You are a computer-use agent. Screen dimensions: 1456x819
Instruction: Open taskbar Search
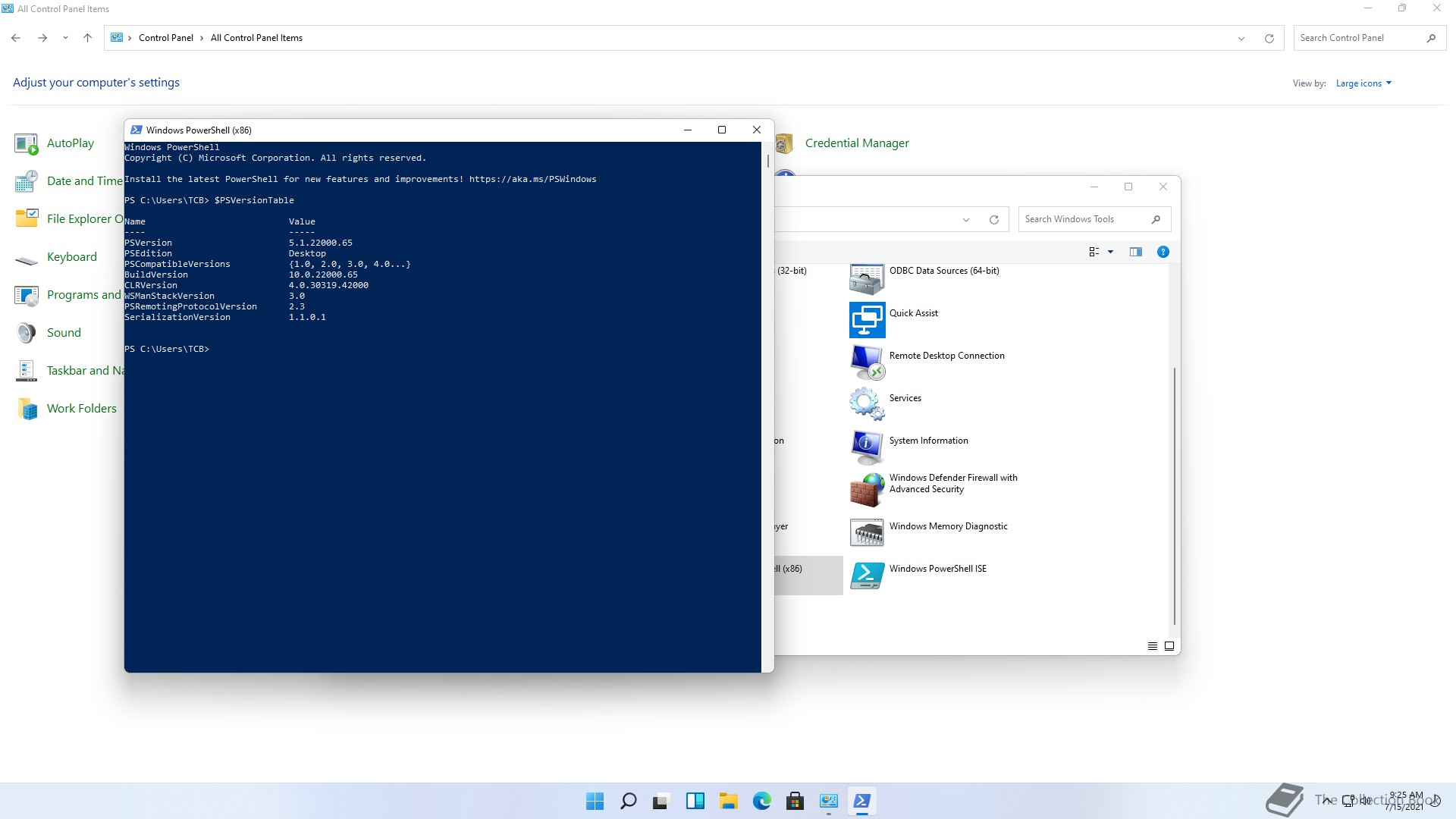(x=629, y=801)
